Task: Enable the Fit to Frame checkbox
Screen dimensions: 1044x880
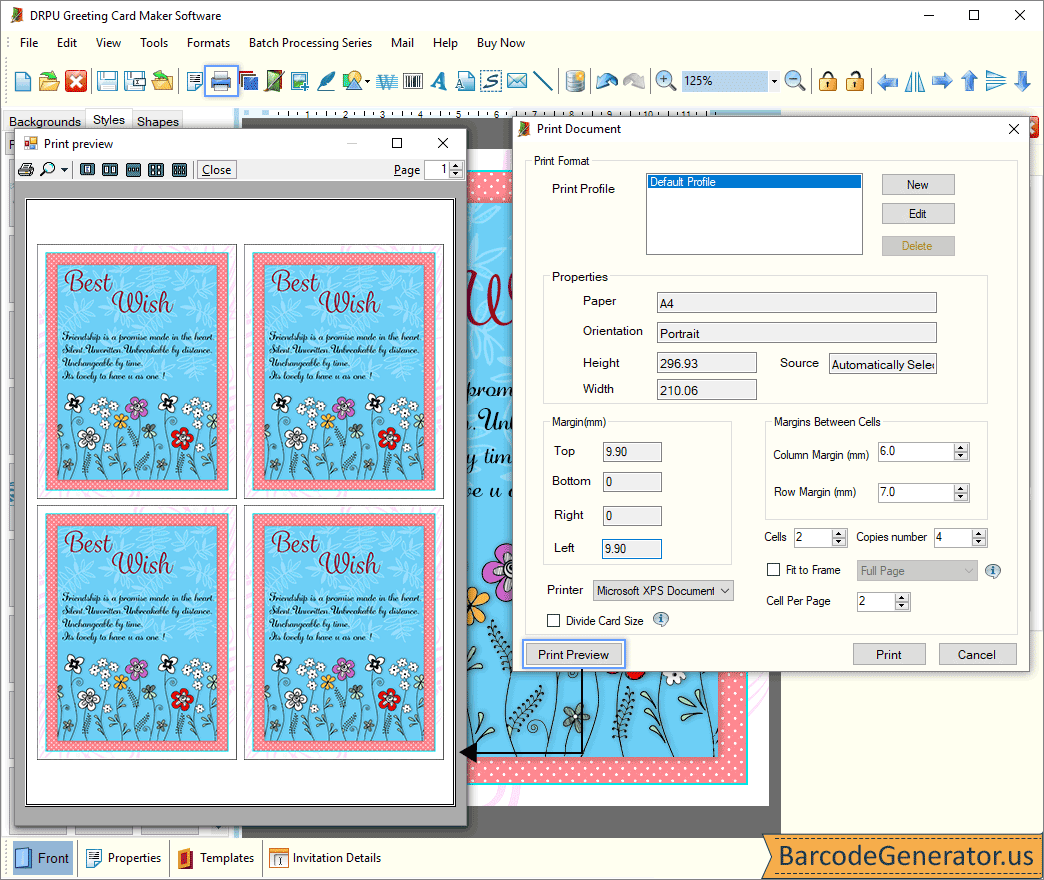Action: (773, 570)
